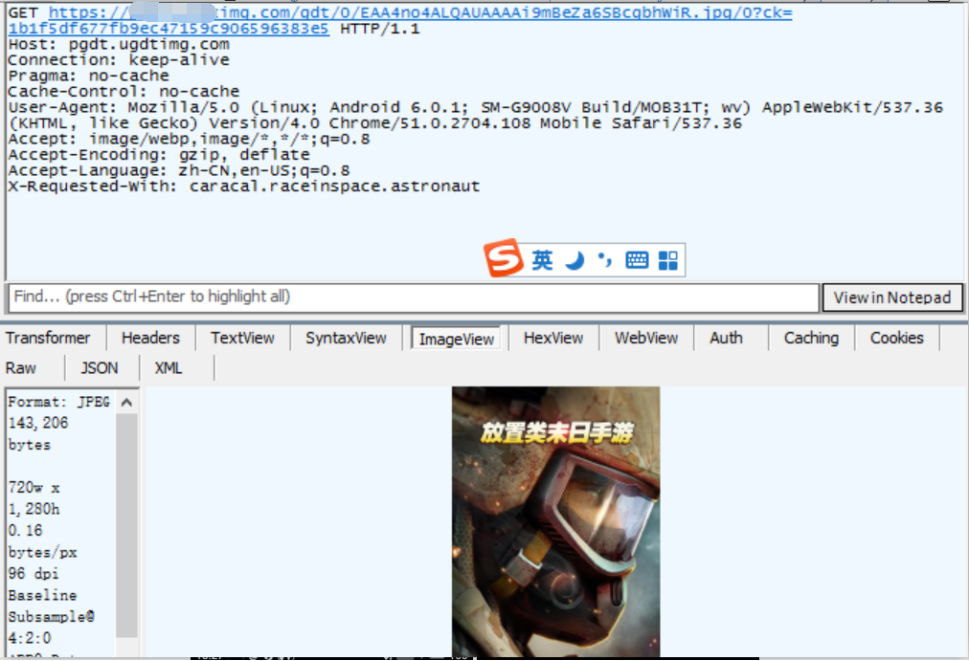Open the XML tab
969x661 pixels.
[168, 368]
